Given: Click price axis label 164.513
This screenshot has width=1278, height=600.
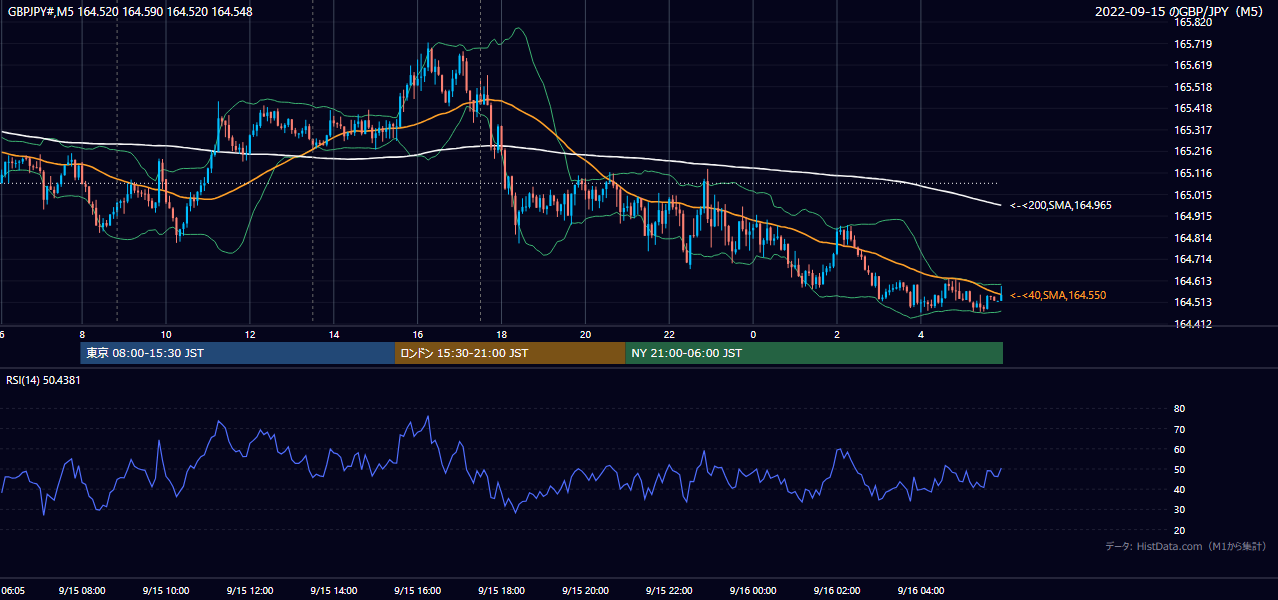Looking at the screenshot, I should pos(1193,303).
